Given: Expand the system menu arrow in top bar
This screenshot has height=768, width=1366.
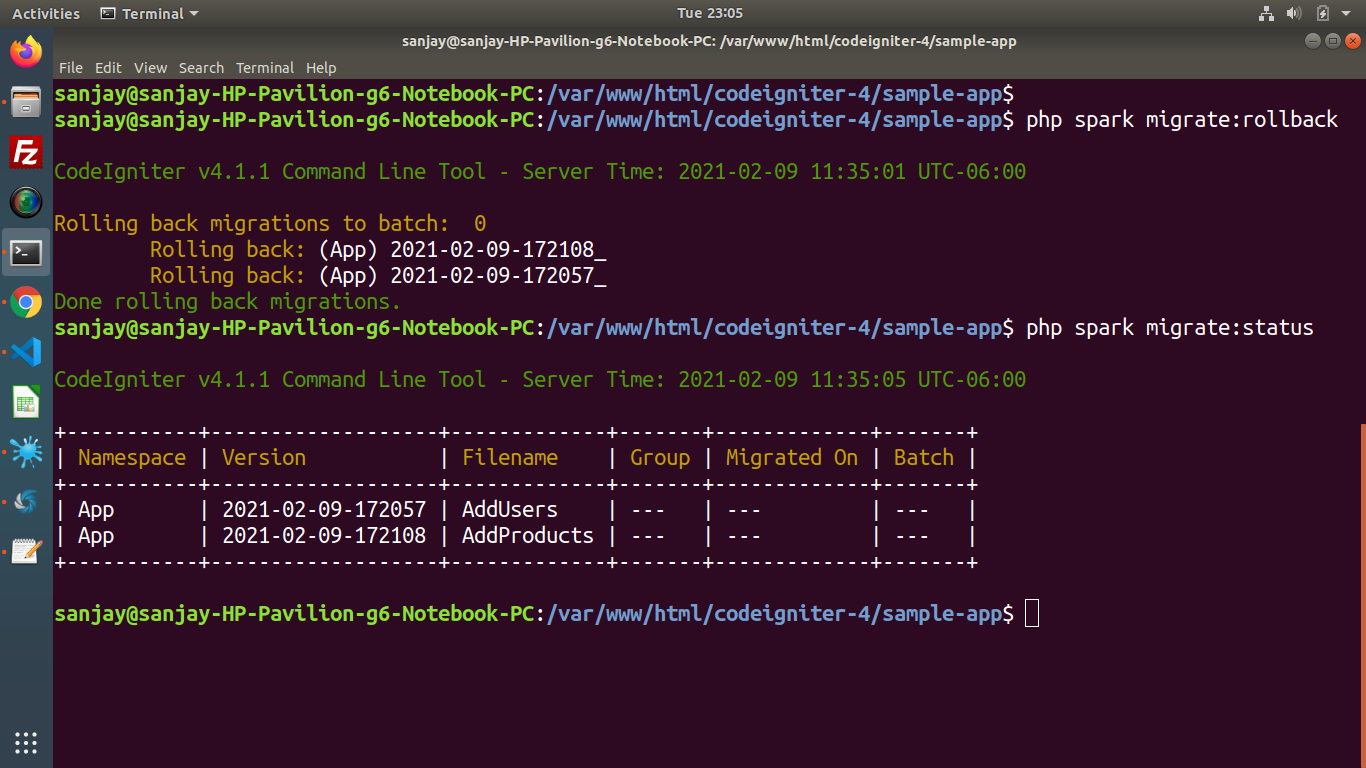Looking at the screenshot, I should 1347,14.
